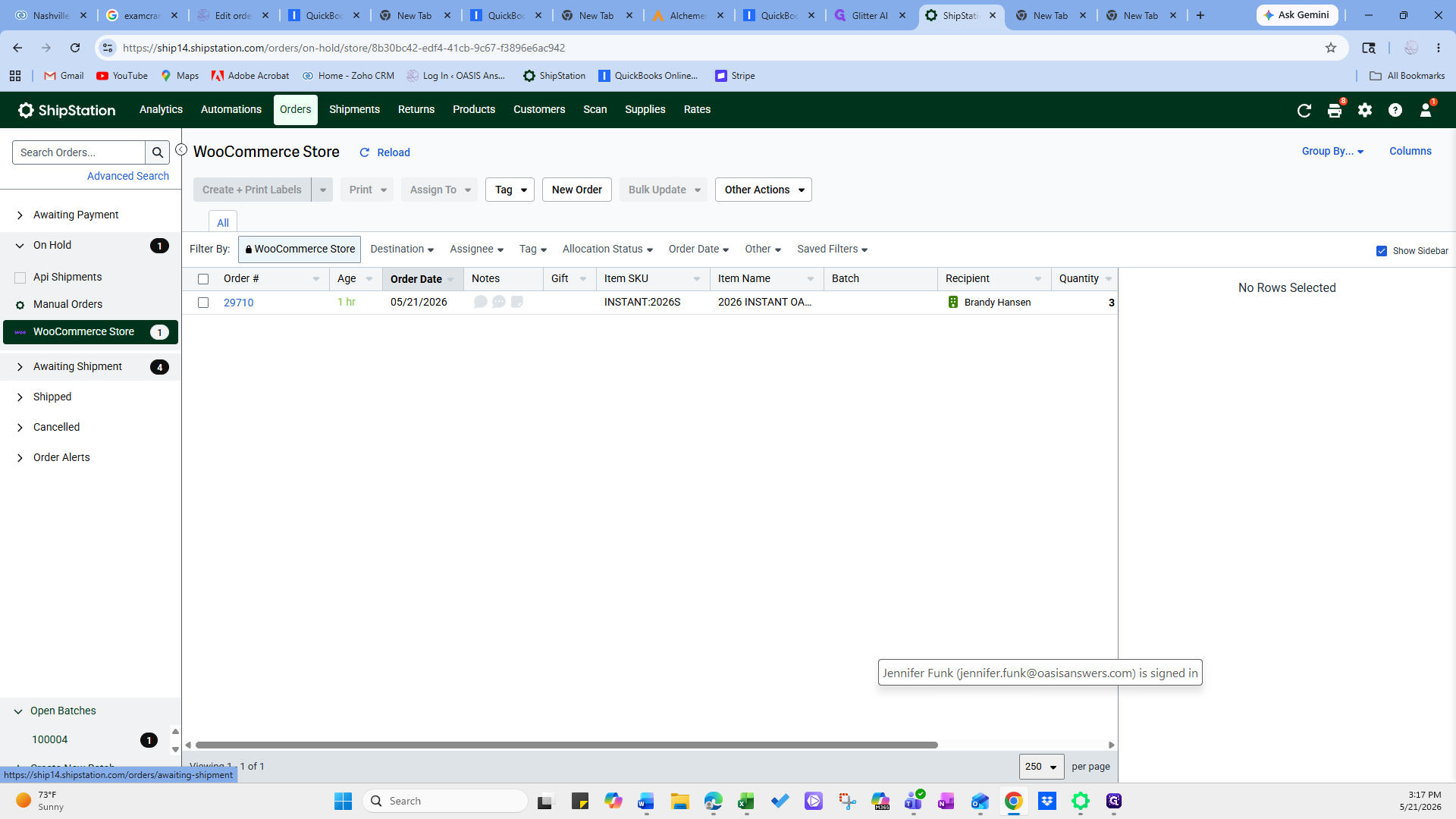The width and height of the screenshot is (1456, 819).
Task: Click the Chrome reload page icon
Action: coord(75,48)
